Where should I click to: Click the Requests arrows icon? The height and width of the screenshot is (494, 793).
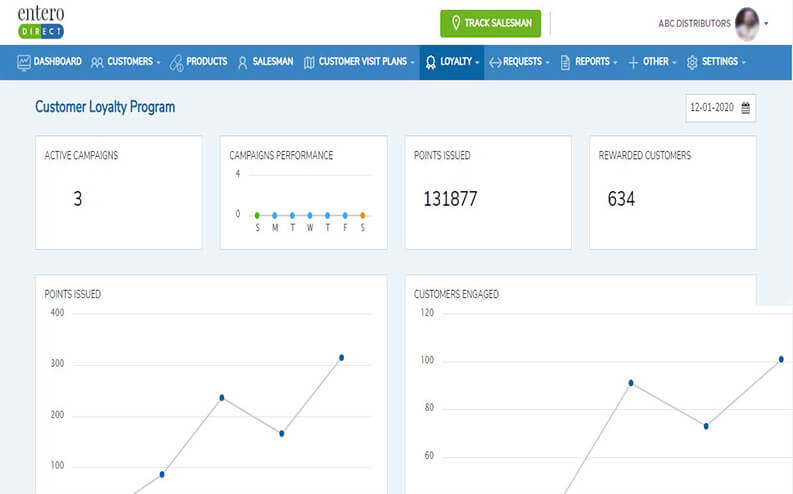coord(495,62)
